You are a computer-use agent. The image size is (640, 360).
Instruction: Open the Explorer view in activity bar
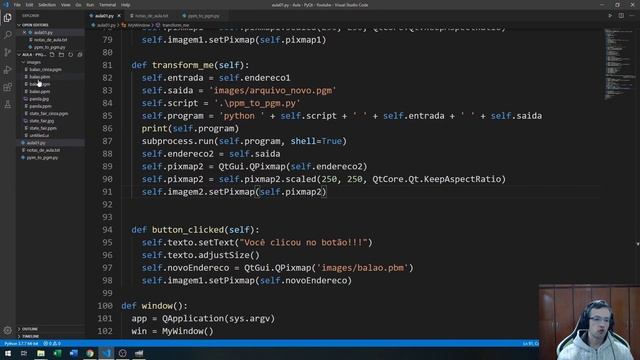coord(7,18)
